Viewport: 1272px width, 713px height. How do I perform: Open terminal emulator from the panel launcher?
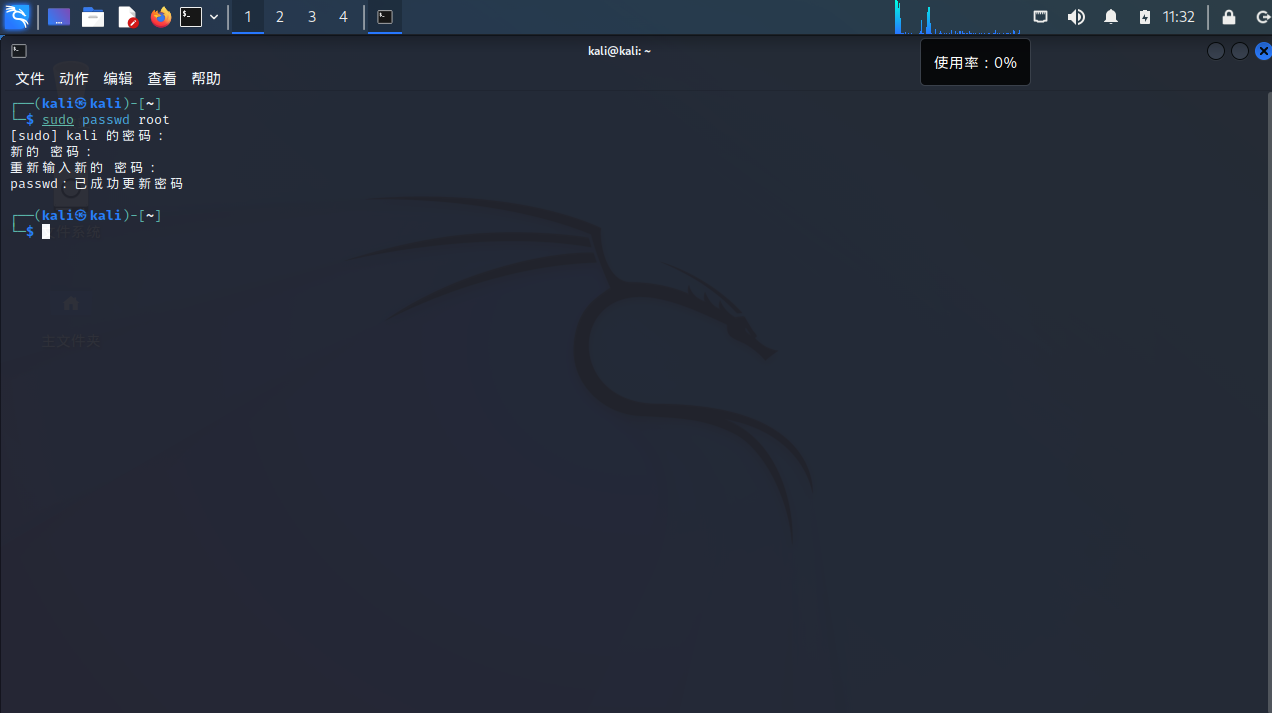click(x=191, y=17)
